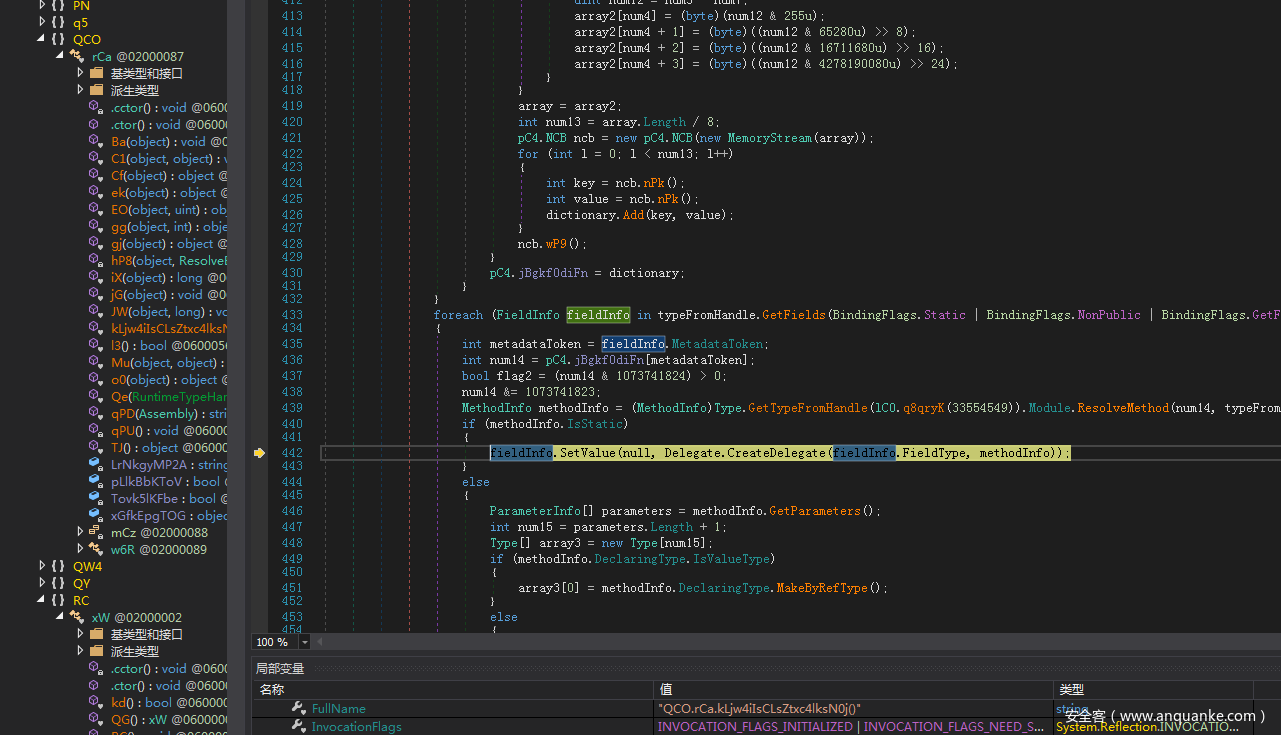Click the namespace braces icon beside QW4
This screenshot has height=735, width=1281.
[x=58, y=567]
